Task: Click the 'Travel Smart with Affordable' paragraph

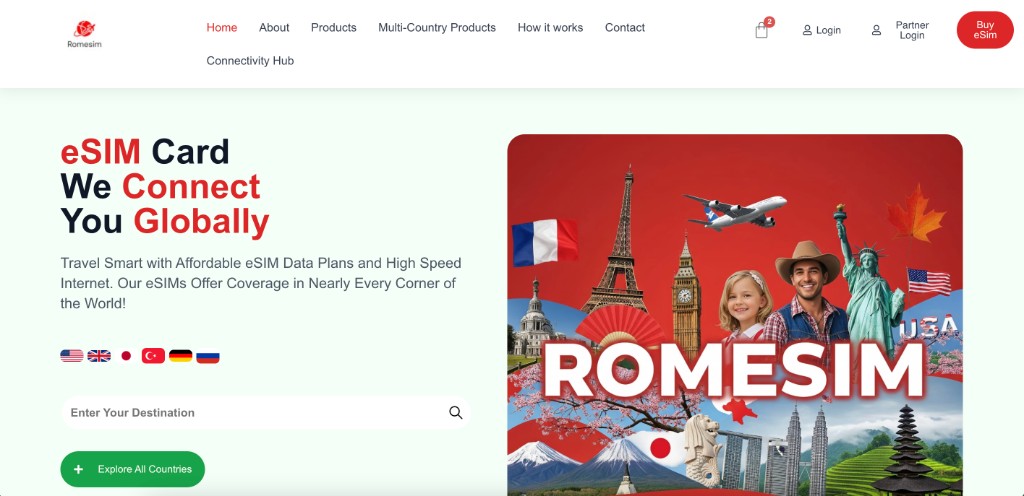Action: (x=261, y=283)
